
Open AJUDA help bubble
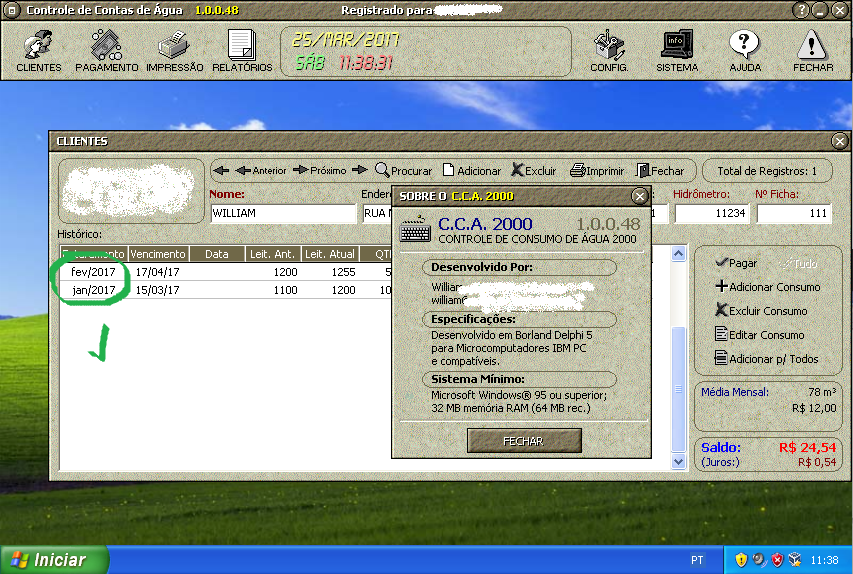pyautogui.click(x=745, y=51)
